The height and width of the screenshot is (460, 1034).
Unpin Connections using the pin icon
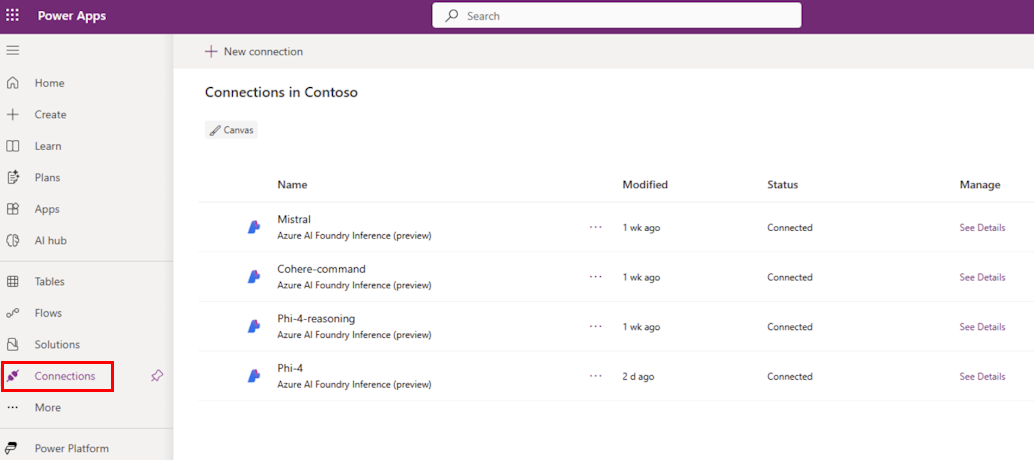pos(156,376)
